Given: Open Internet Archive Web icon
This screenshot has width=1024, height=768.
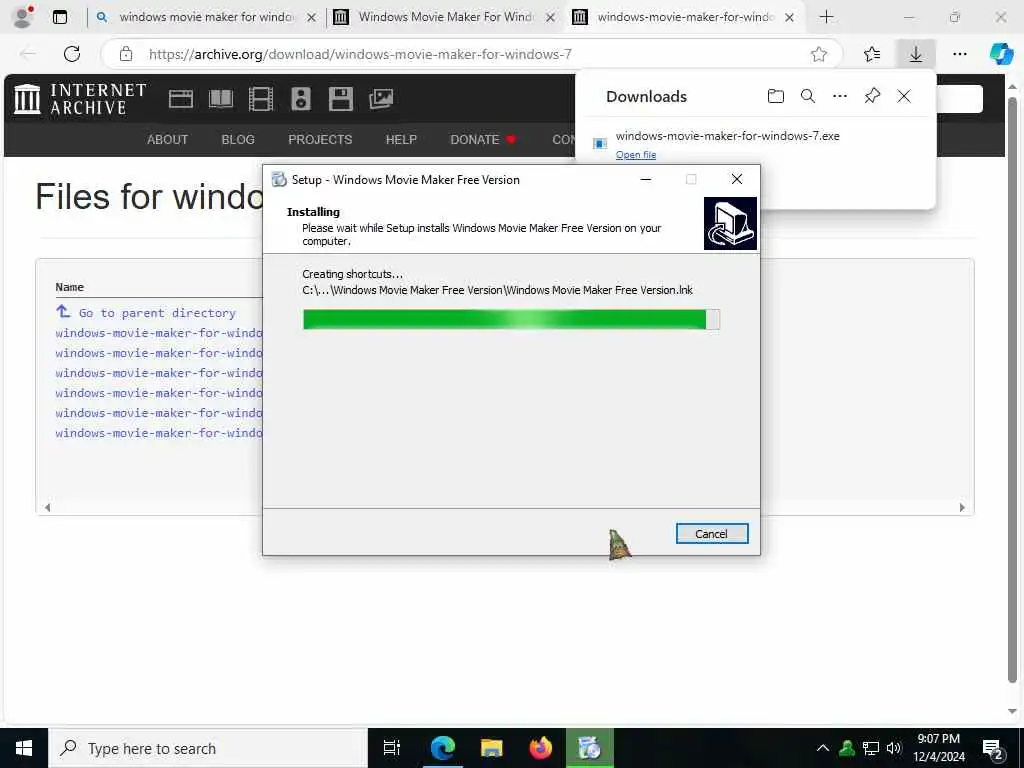Looking at the screenshot, I should point(181,99).
